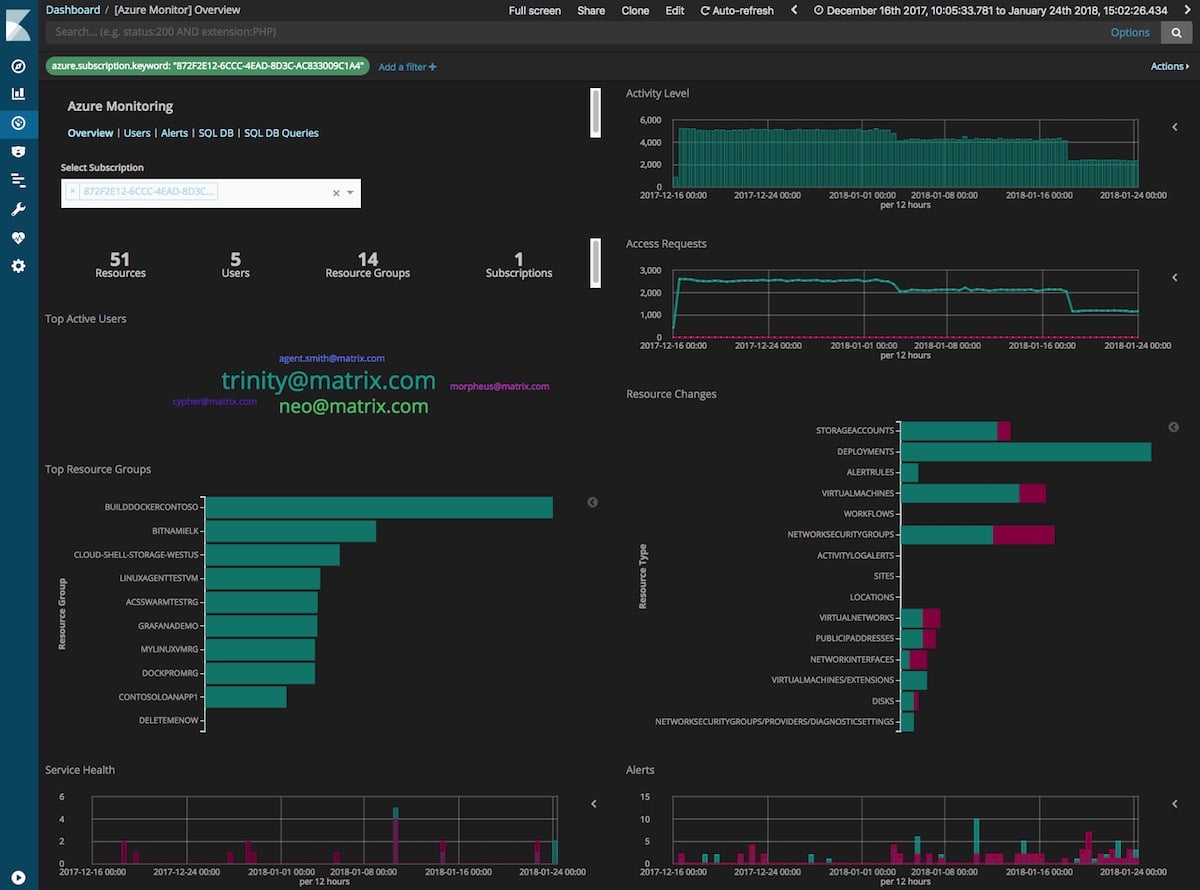The height and width of the screenshot is (890, 1200).
Task: Click the BUILDDOCKERCONTOSO bar
Action: (379, 507)
